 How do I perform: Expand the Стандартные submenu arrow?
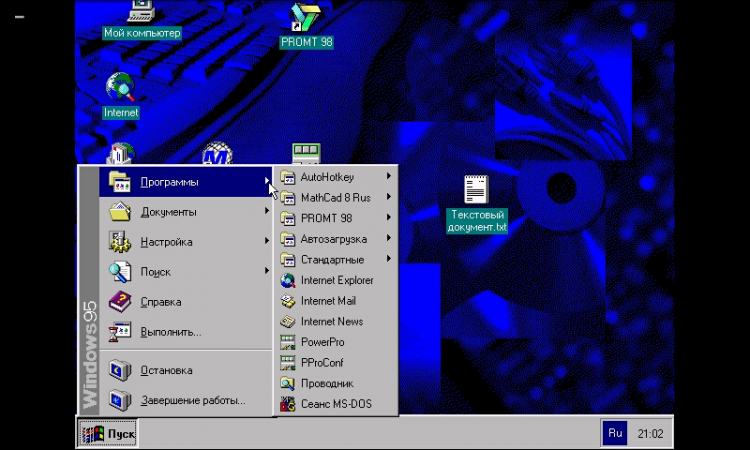[389, 259]
